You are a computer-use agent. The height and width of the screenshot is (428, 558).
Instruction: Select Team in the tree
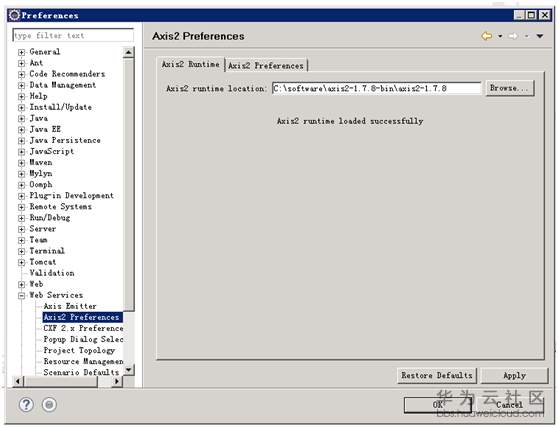(x=38, y=240)
